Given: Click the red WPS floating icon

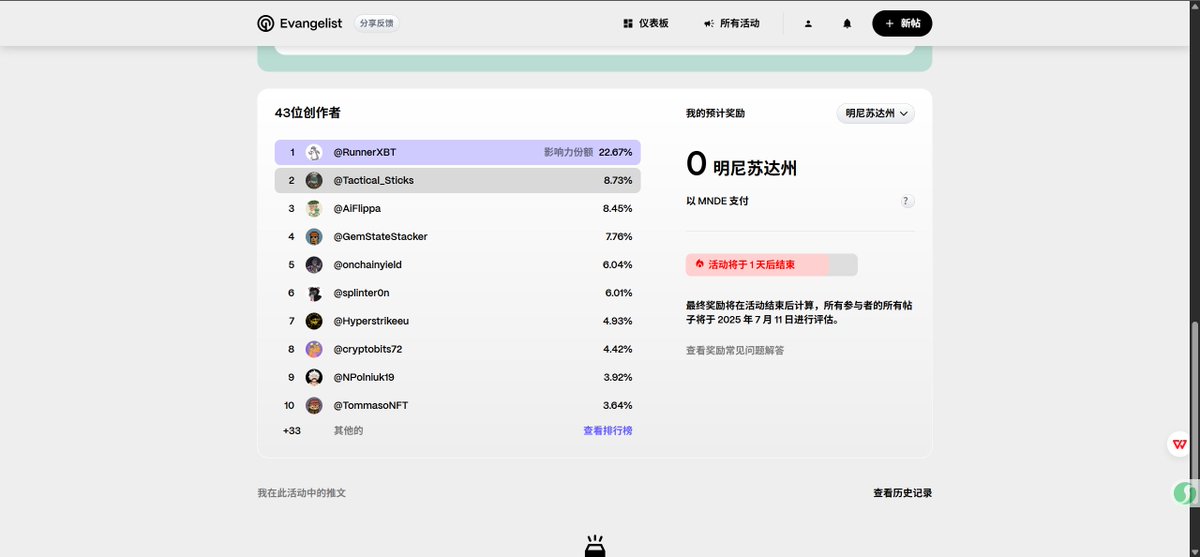Looking at the screenshot, I should click(x=1180, y=445).
